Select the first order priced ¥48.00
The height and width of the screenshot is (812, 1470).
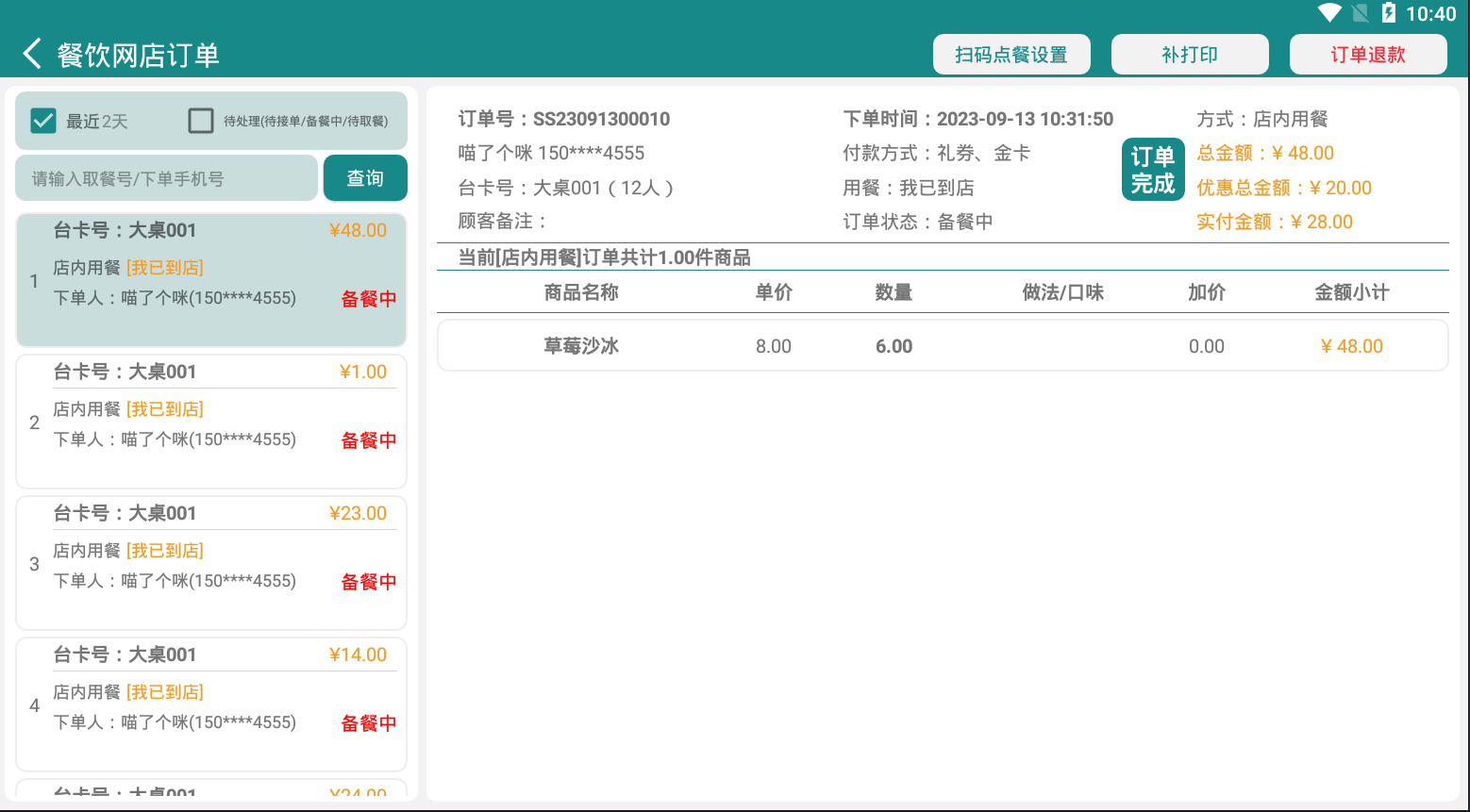click(211, 280)
